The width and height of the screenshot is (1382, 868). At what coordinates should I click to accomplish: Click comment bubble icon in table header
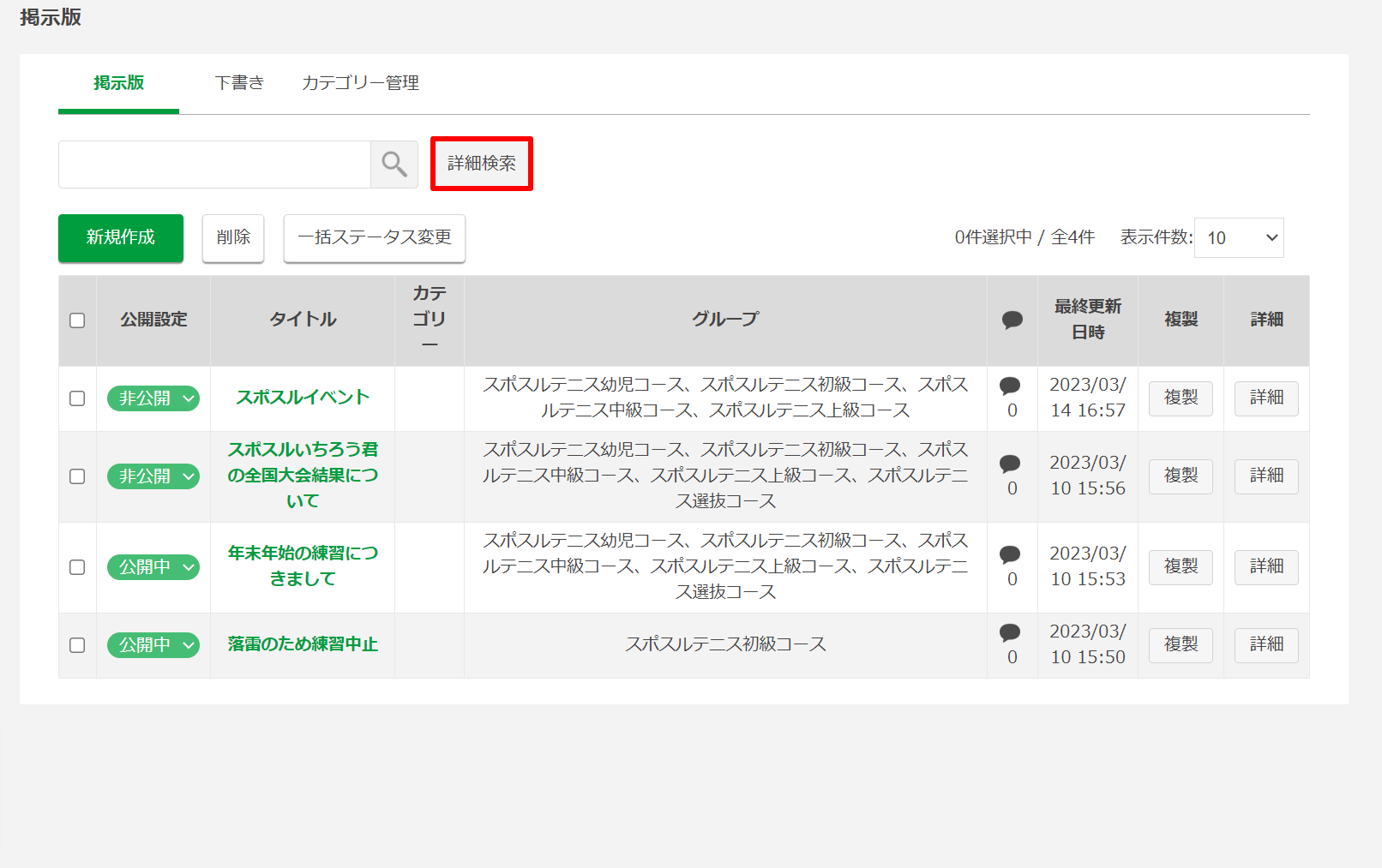[1012, 320]
